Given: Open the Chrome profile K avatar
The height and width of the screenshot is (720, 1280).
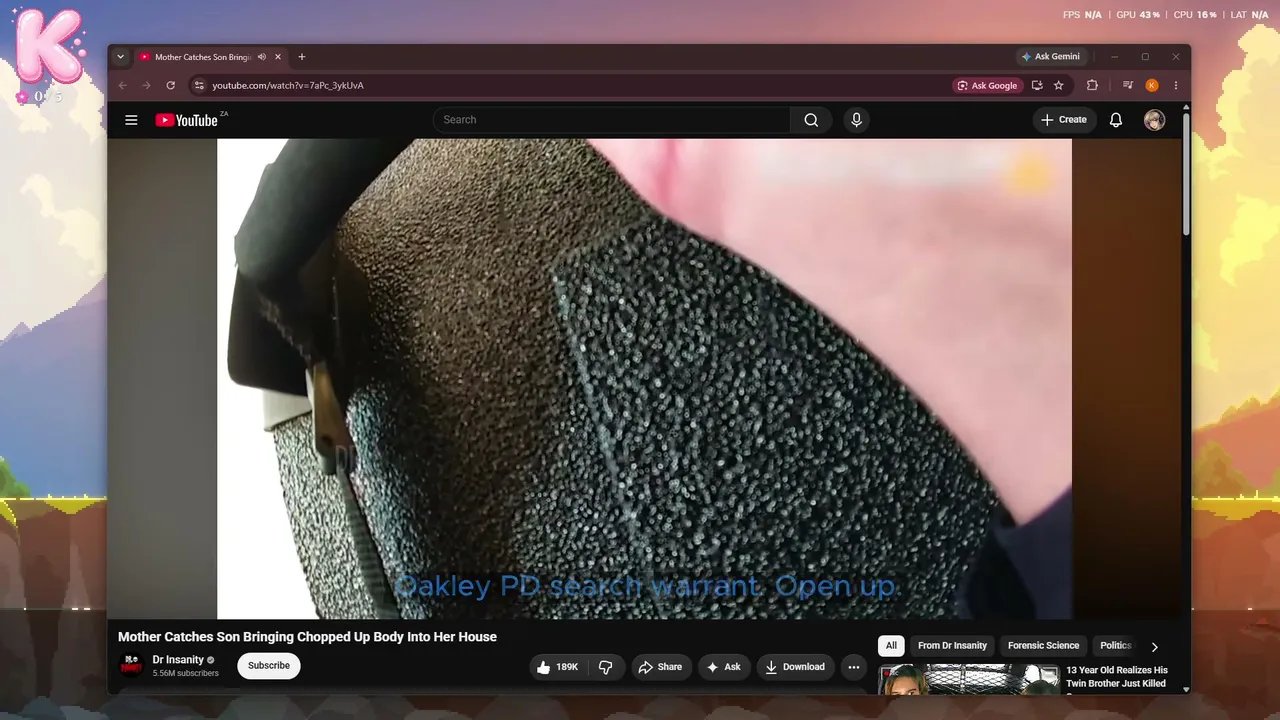Looking at the screenshot, I should (x=1152, y=86).
